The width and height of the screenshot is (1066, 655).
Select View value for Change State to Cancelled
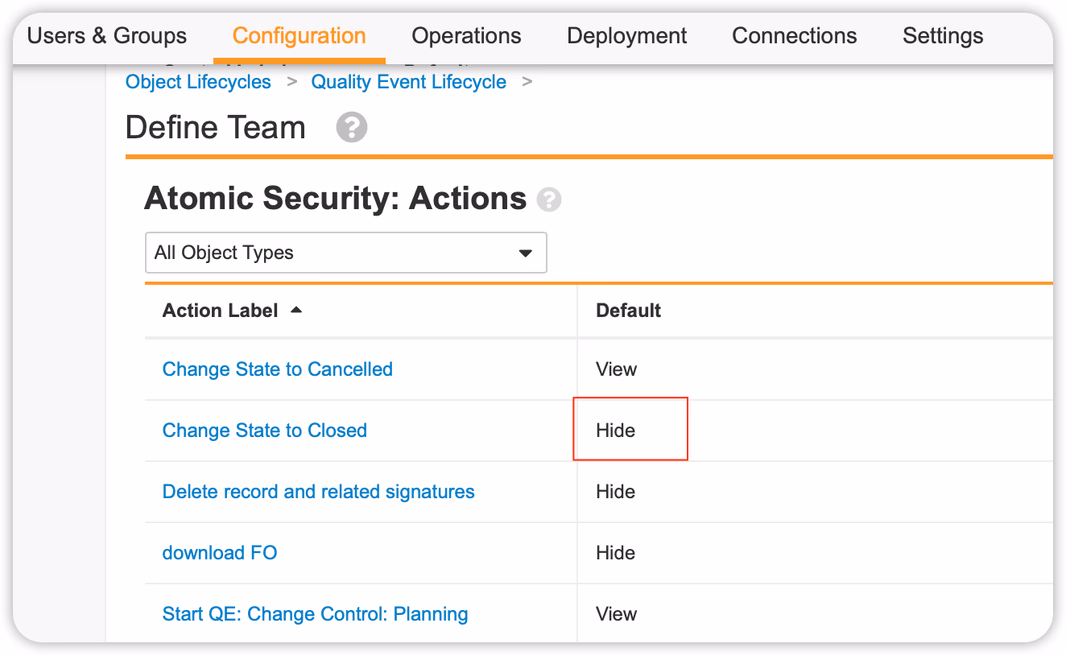(616, 369)
